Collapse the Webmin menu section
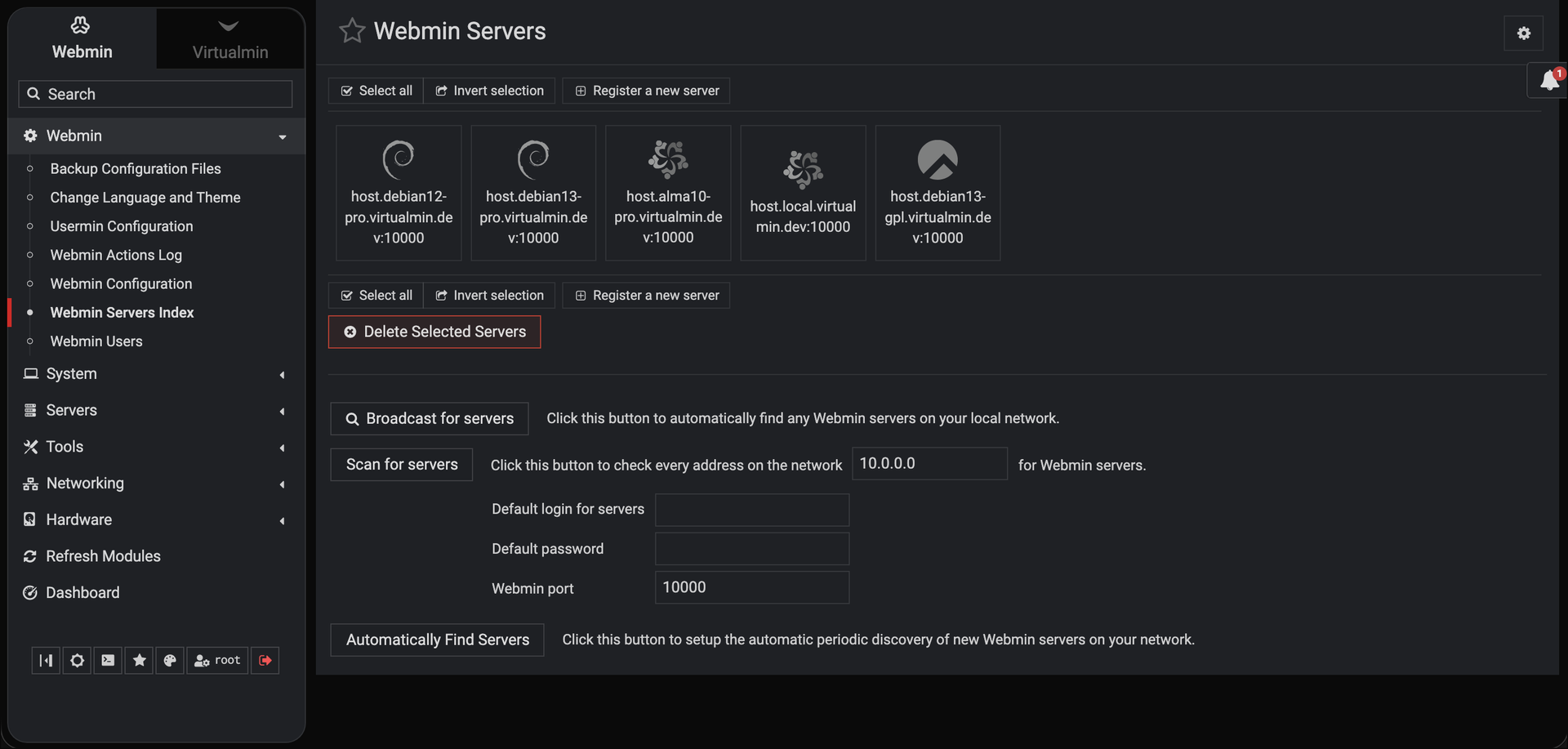Screen dimensions: 1568x749 click(156, 136)
